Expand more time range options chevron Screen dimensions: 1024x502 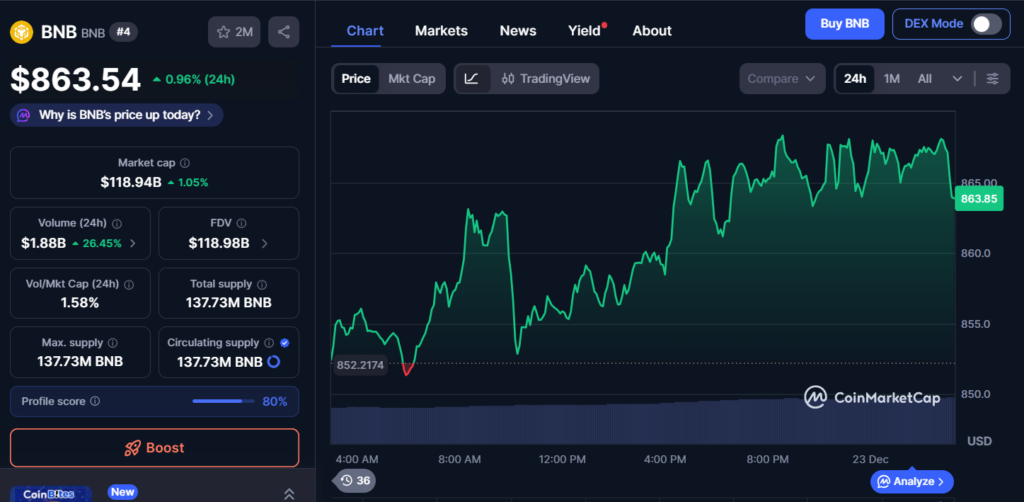tap(957, 79)
